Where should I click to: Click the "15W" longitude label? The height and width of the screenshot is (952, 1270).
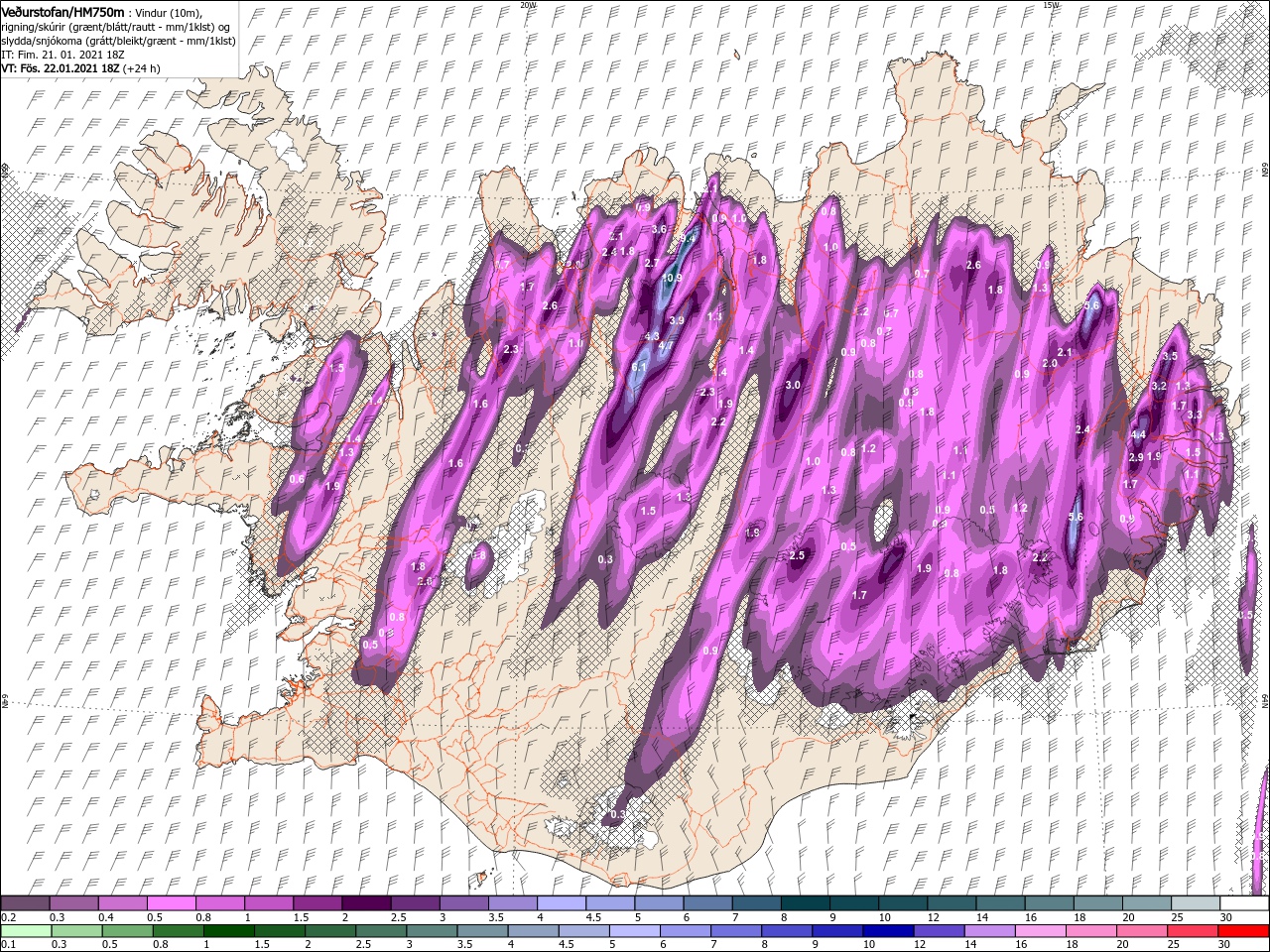point(1050,5)
